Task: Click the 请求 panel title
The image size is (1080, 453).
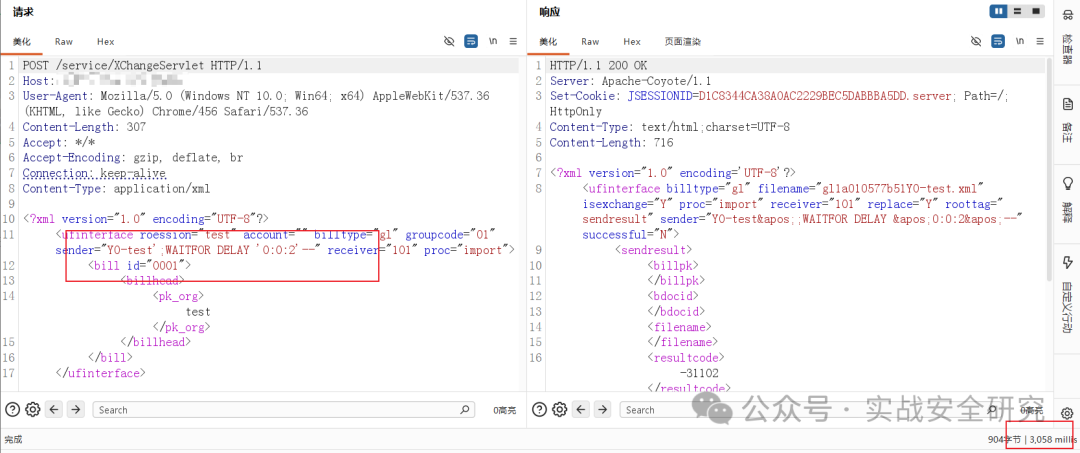Action: pos(23,12)
